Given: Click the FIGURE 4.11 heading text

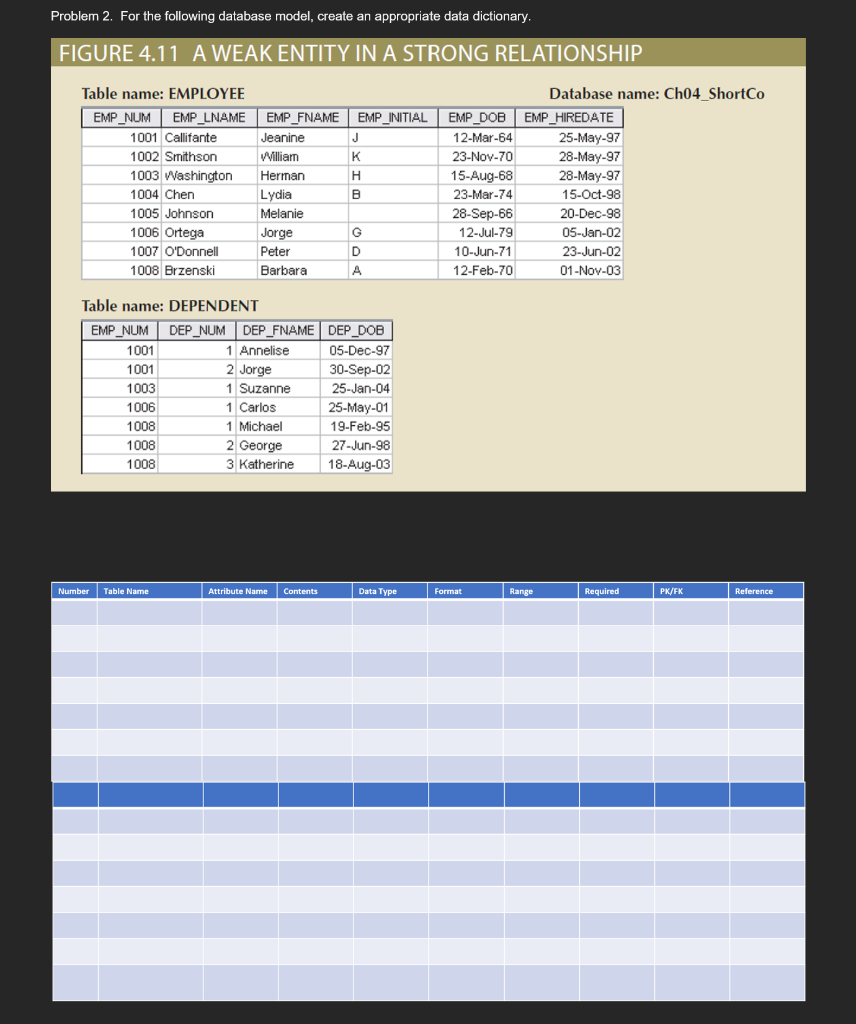Looking at the screenshot, I should coord(351,53).
